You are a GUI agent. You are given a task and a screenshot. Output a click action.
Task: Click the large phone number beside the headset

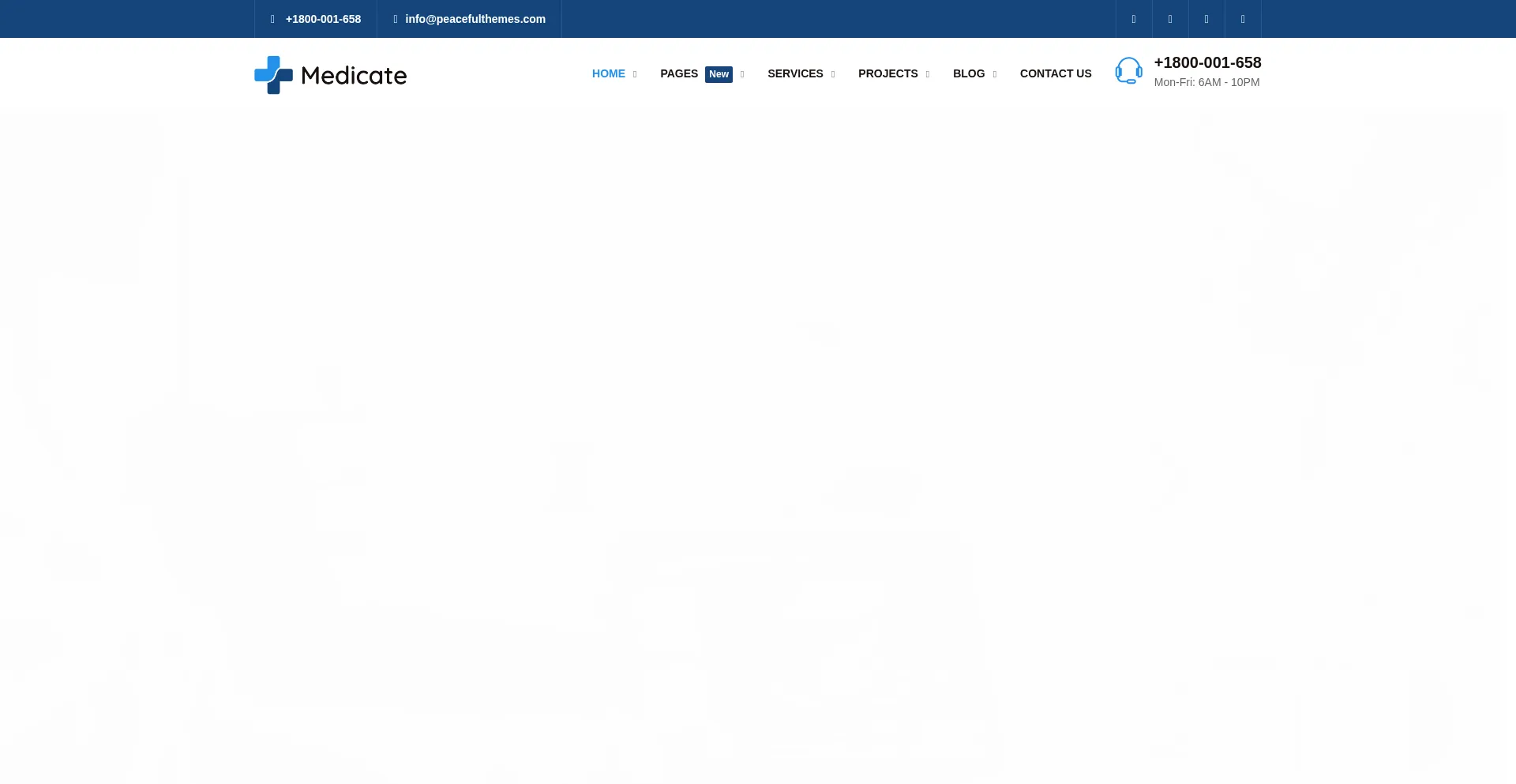click(x=1207, y=62)
